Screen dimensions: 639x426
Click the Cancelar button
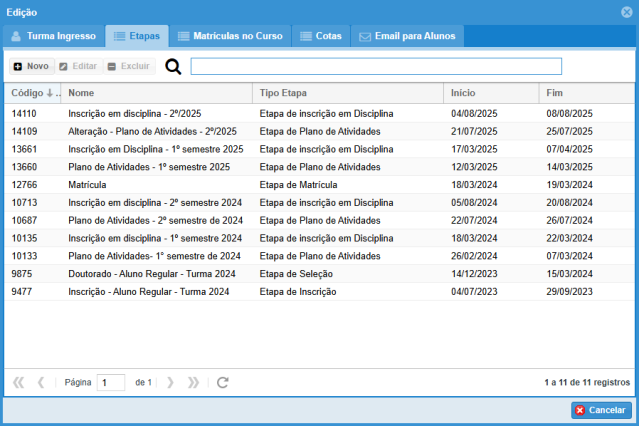pyautogui.click(x=601, y=410)
